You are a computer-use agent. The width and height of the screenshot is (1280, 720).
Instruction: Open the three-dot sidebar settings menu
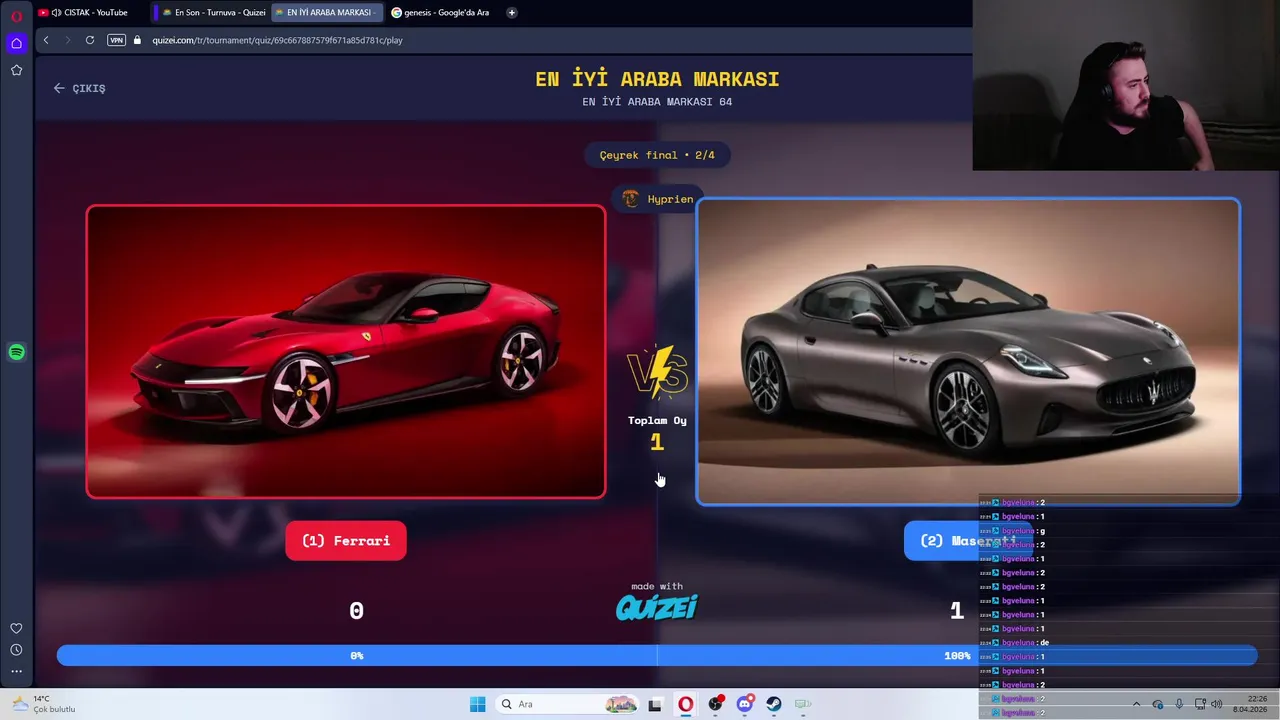16,671
